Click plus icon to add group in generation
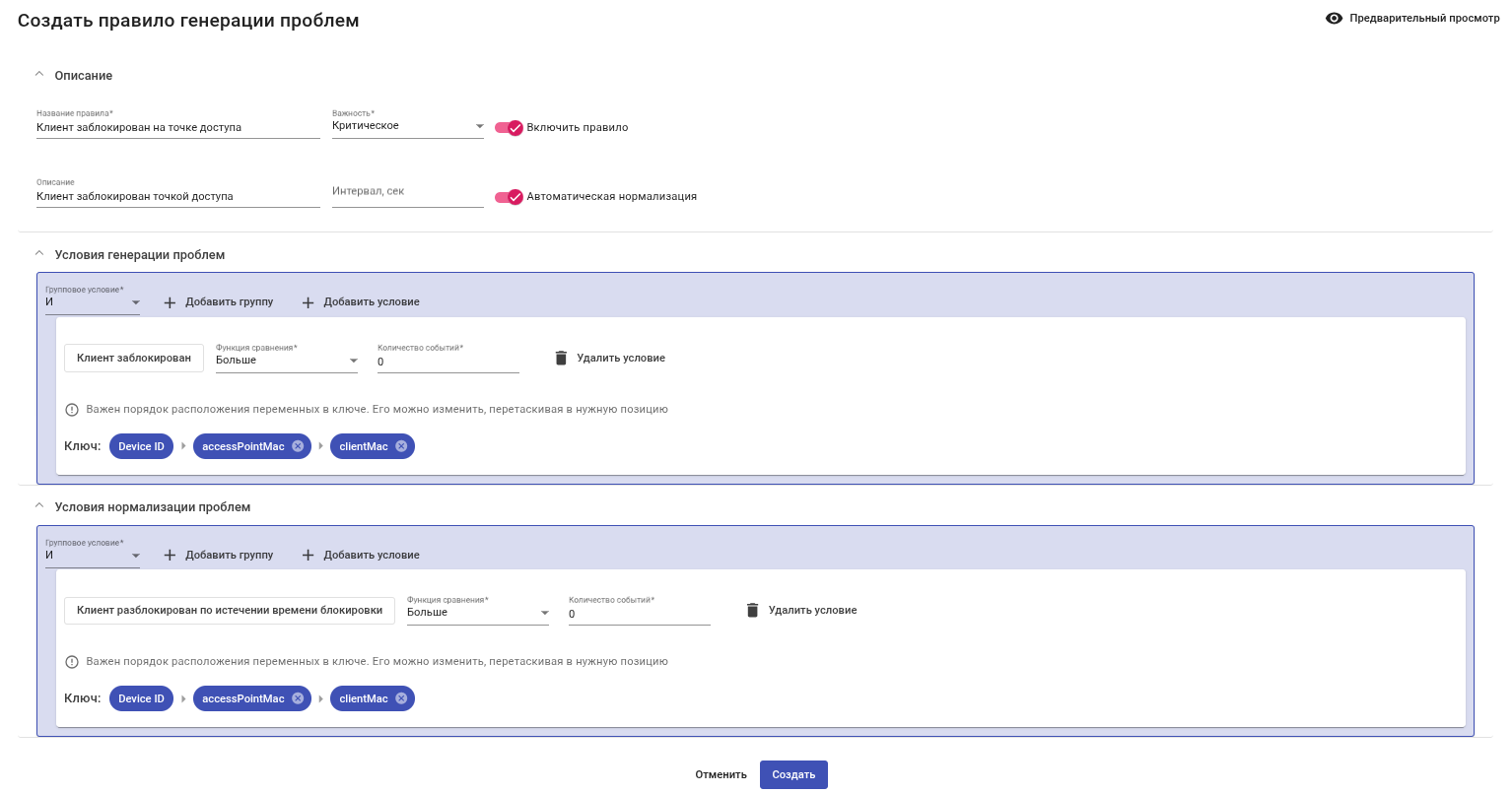1512x794 pixels. (x=170, y=302)
